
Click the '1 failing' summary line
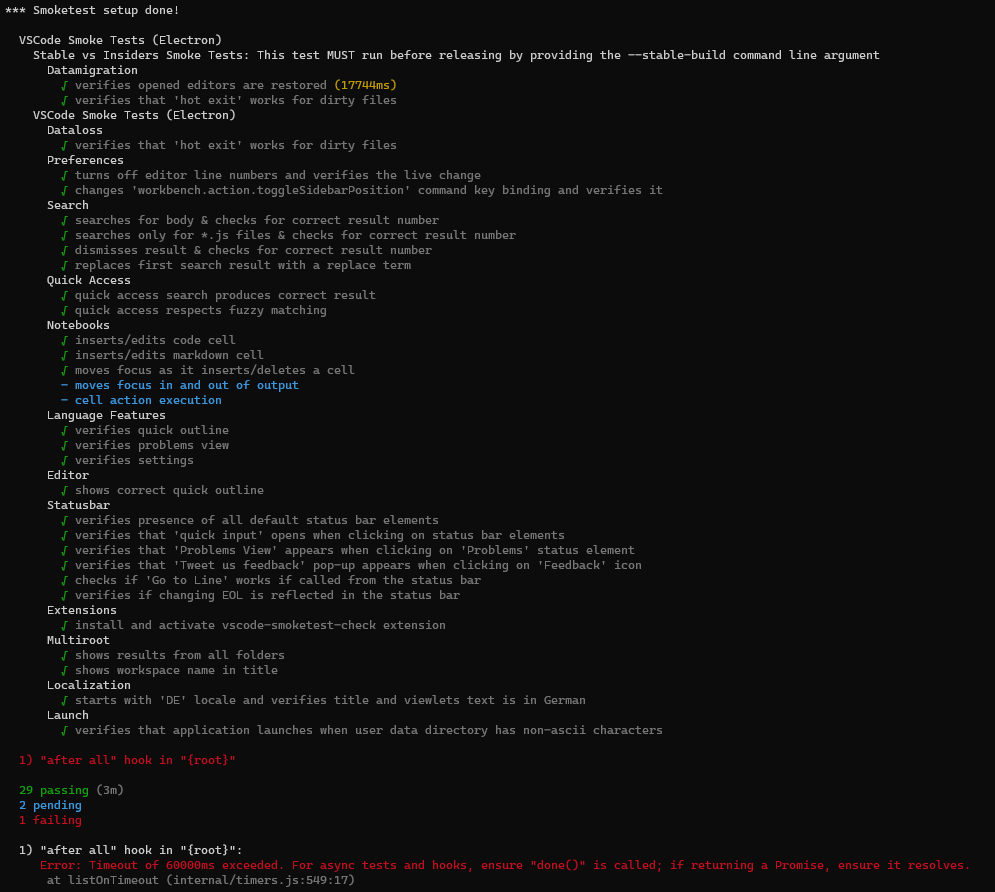click(x=50, y=821)
